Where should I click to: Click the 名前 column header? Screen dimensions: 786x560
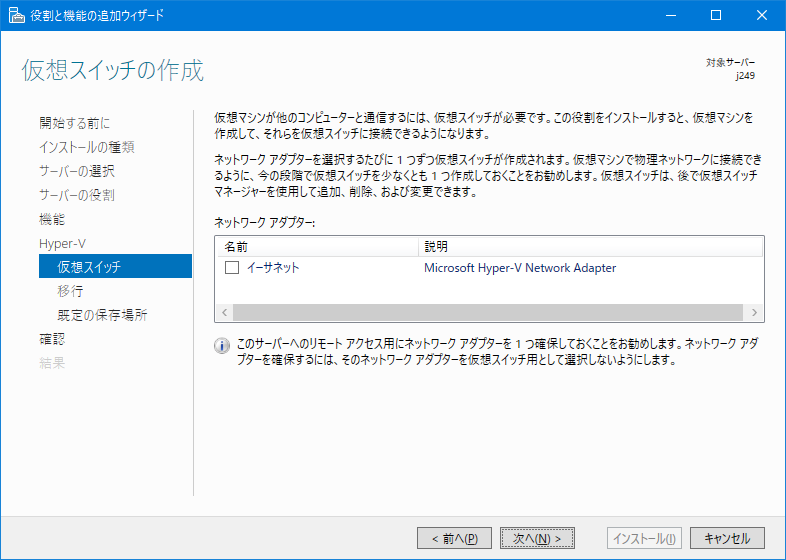[x=236, y=246]
